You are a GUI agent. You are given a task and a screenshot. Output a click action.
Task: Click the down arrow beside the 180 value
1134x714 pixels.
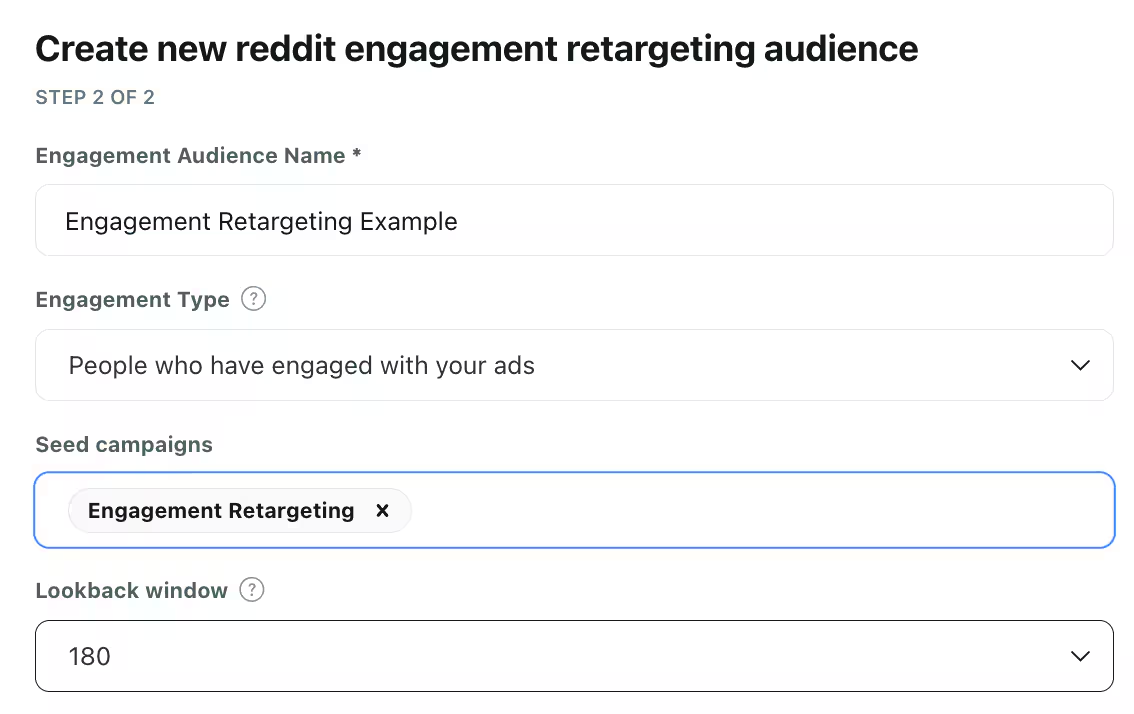click(x=1080, y=656)
